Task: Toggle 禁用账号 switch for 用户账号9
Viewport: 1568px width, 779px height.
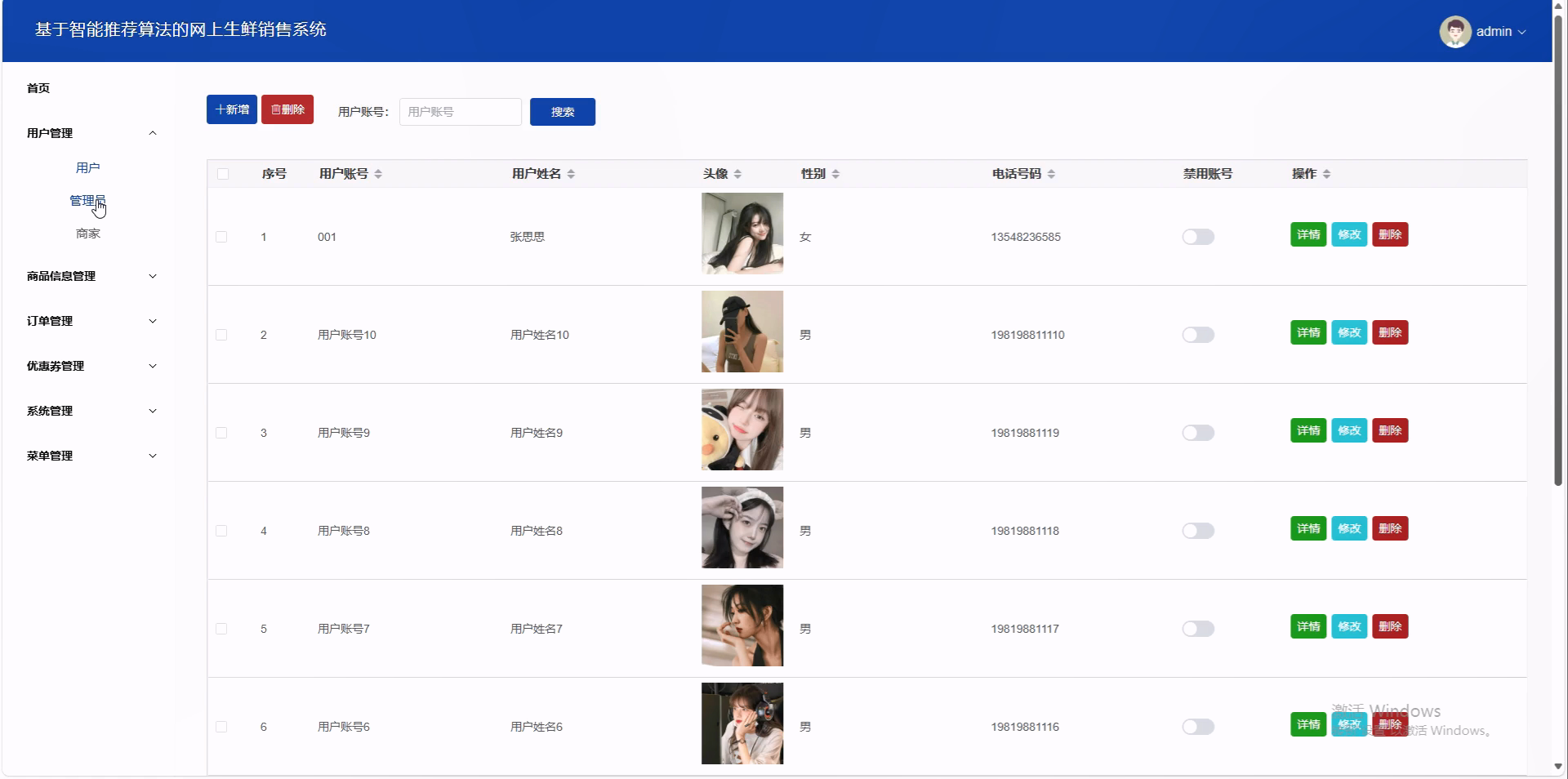Action: coord(1198,433)
